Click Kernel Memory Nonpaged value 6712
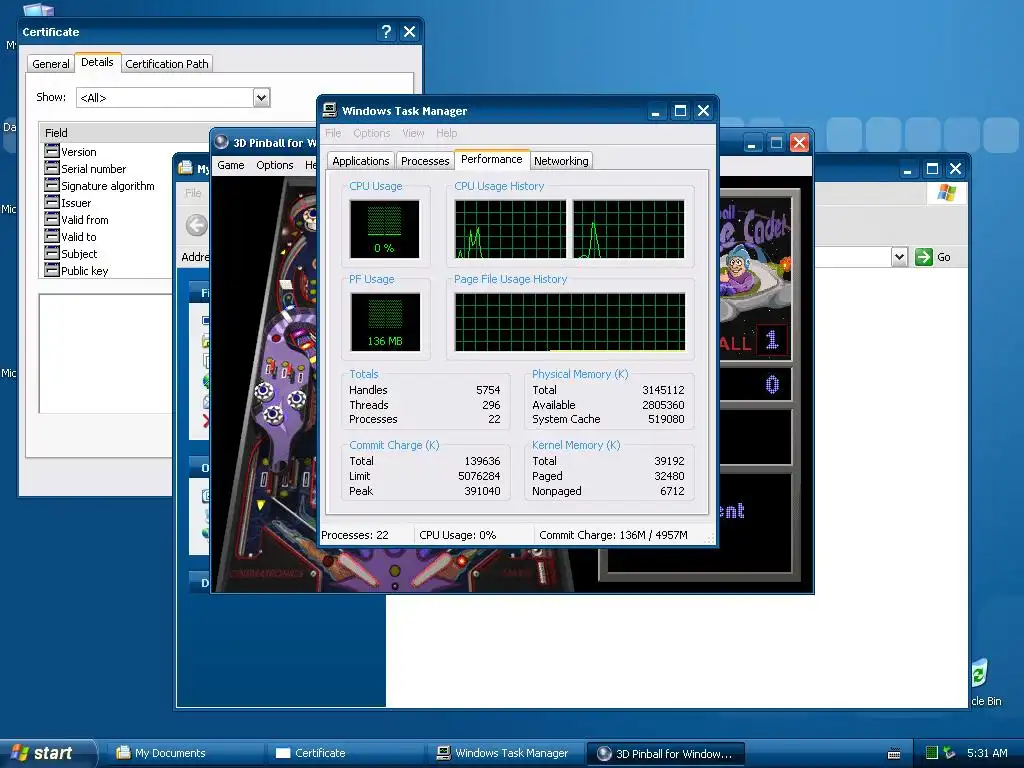This screenshot has width=1024, height=768. [672, 491]
